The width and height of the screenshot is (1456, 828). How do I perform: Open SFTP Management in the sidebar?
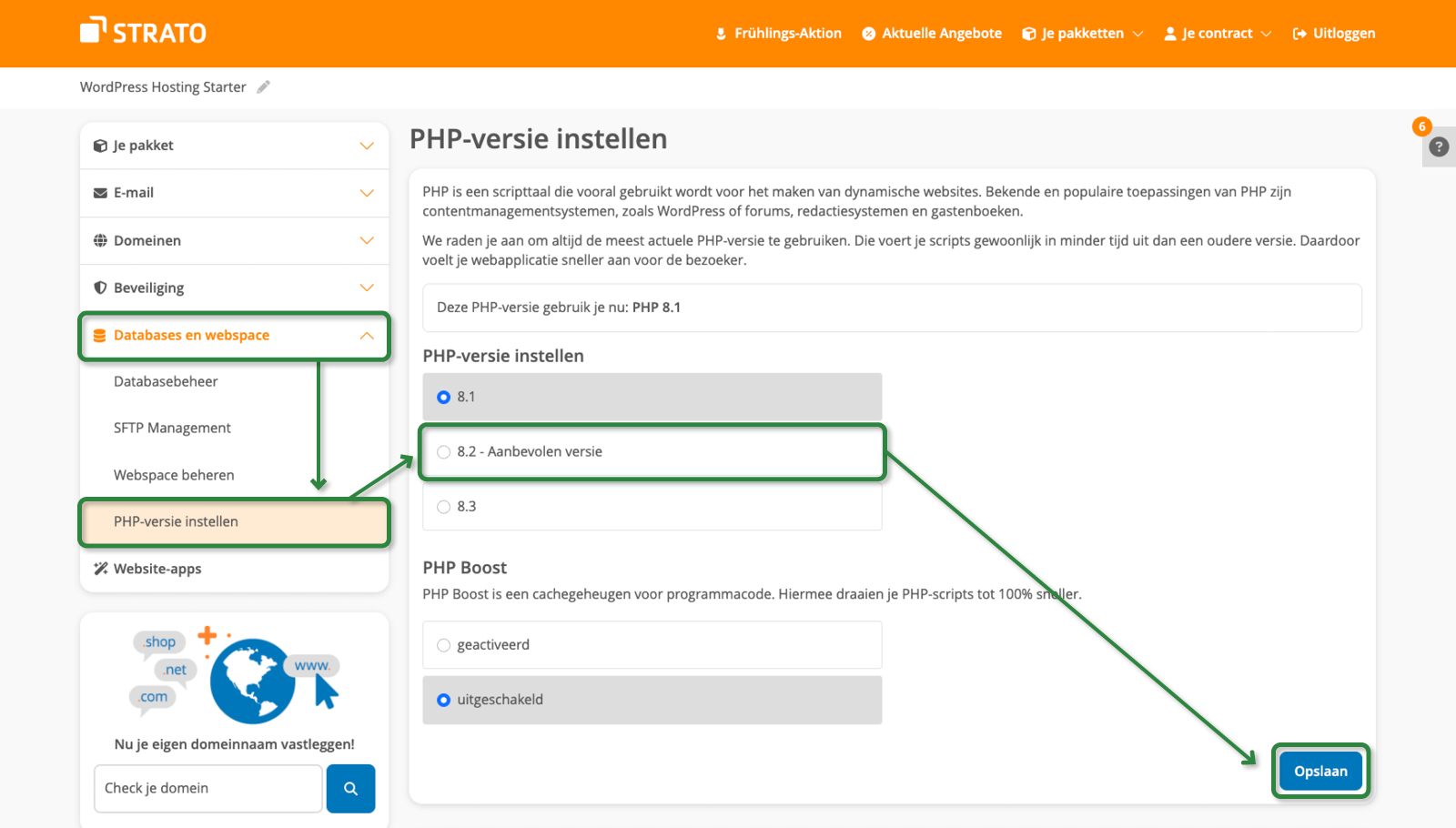(x=171, y=427)
